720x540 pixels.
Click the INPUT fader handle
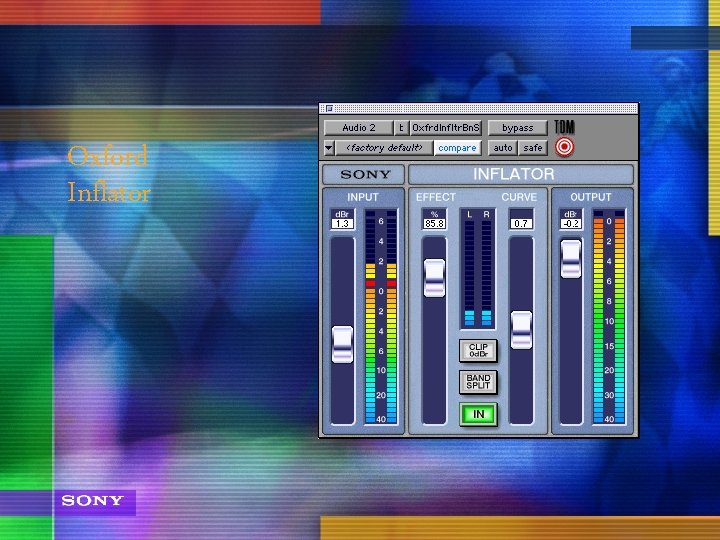click(343, 344)
